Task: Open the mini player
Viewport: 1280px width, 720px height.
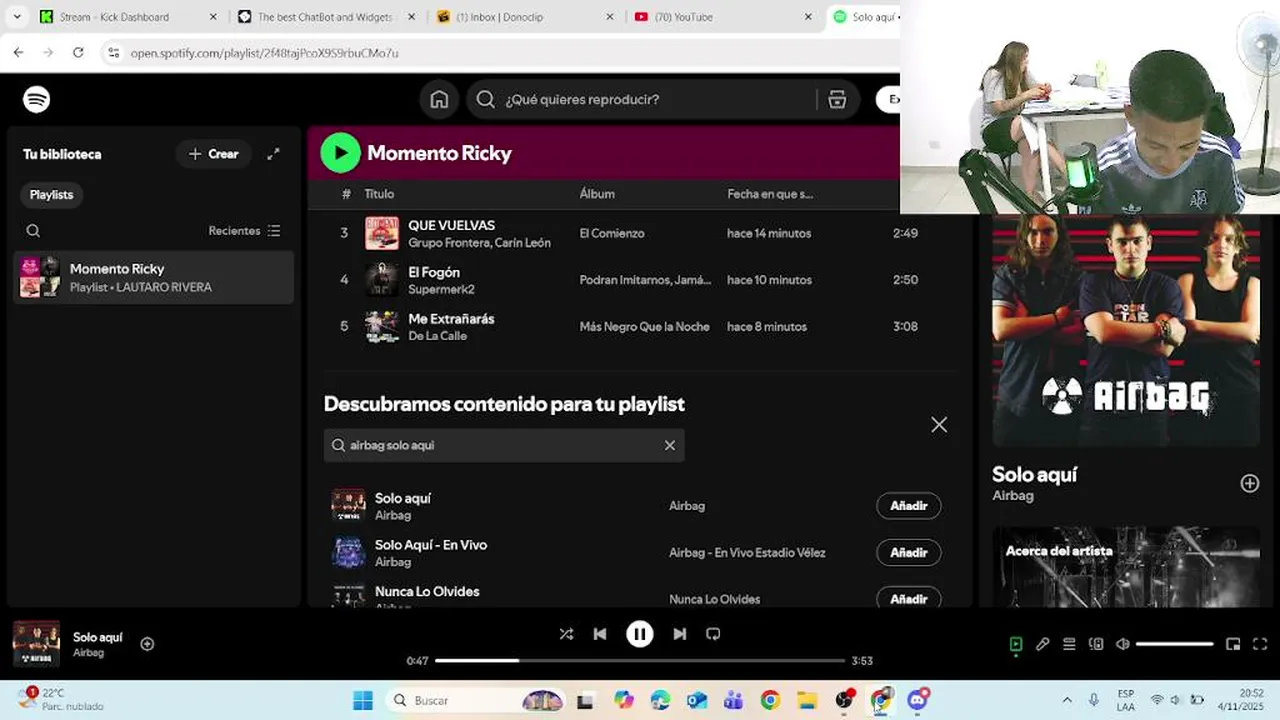Action: coord(1233,644)
